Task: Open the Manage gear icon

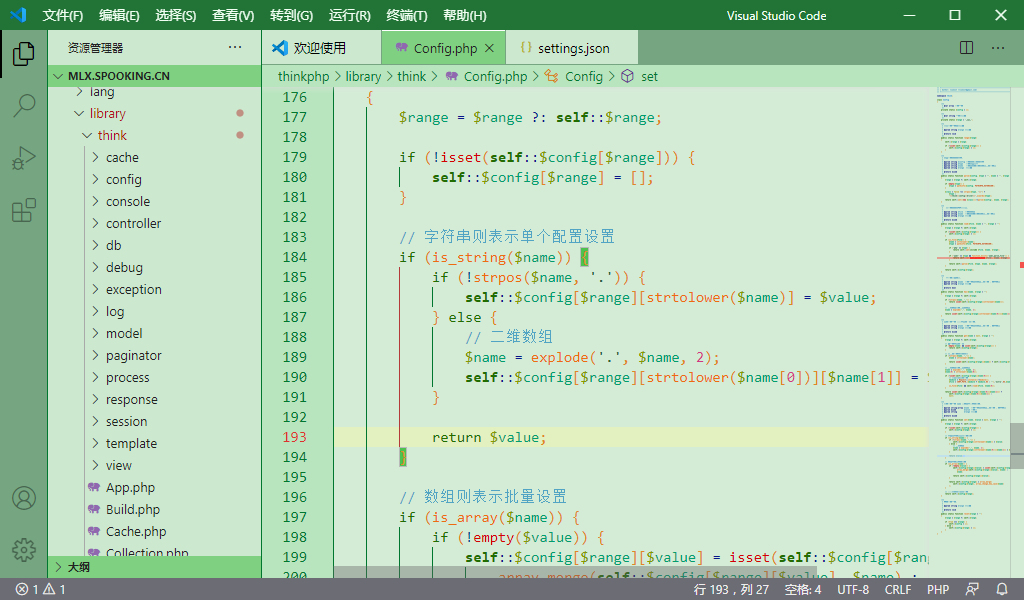Action: pyautogui.click(x=24, y=550)
